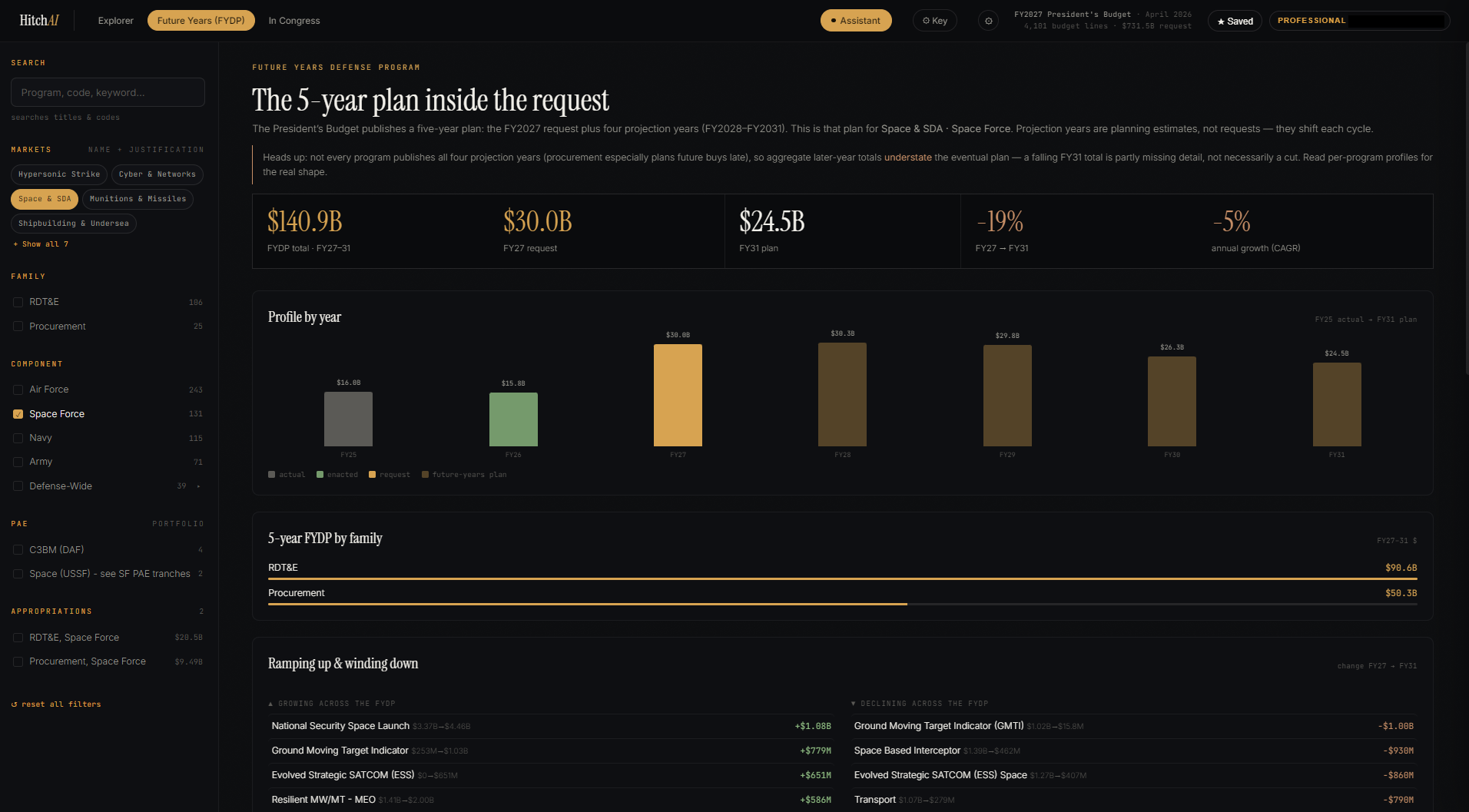
Task: Open Ground Moving Target Indicator (GMTI) declining row
Action: [x=1134, y=726]
